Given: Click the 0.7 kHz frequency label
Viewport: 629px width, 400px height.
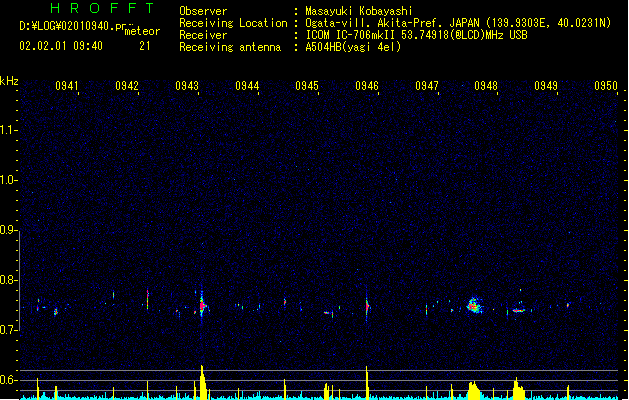Looking at the screenshot, I should [8, 330].
